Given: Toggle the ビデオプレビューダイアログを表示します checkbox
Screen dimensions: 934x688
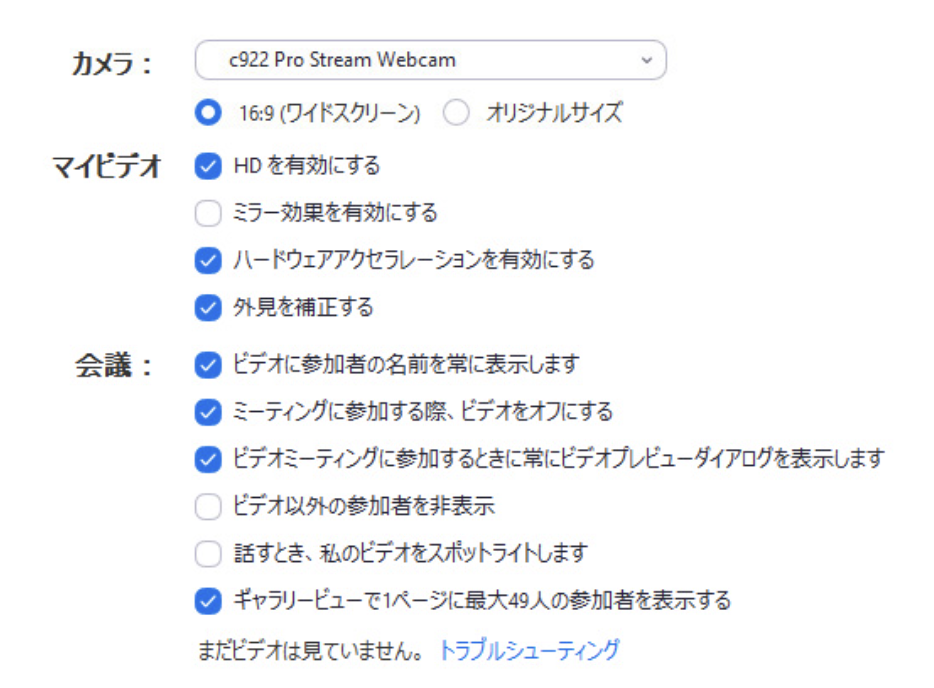Looking at the screenshot, I should tap(208, 459).
